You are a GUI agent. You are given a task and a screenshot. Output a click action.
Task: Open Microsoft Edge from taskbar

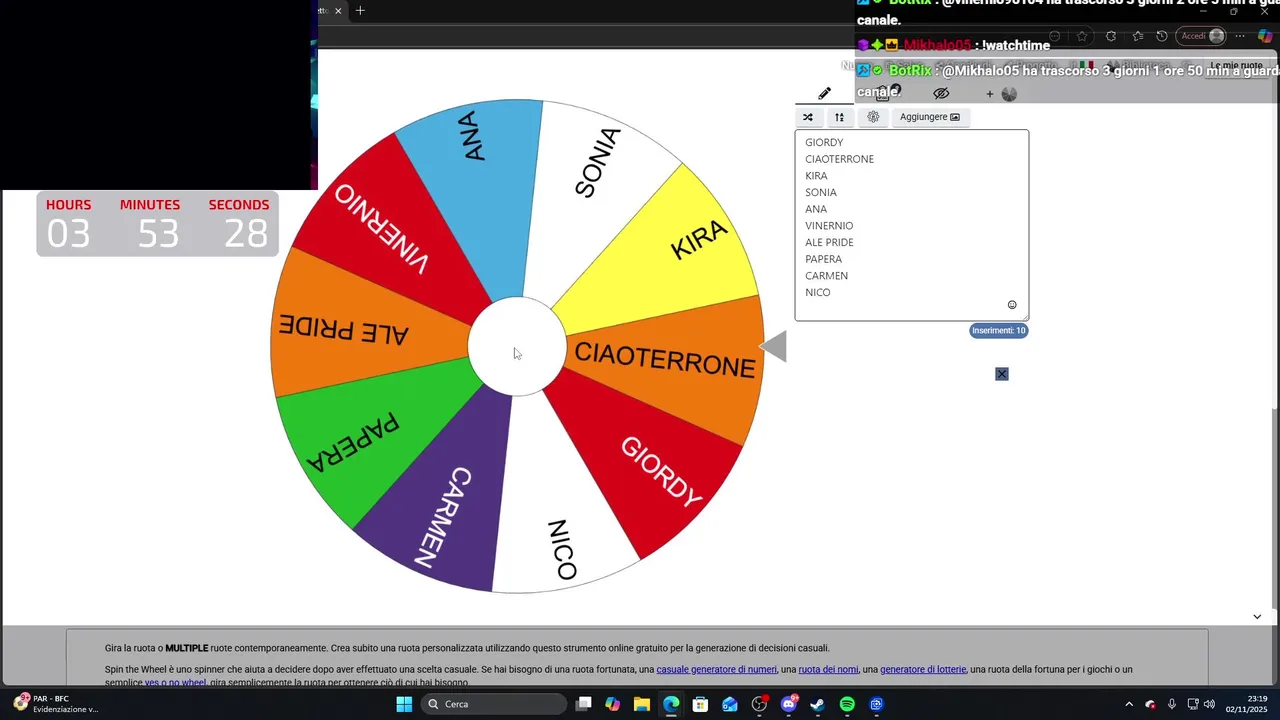(671, 704)
